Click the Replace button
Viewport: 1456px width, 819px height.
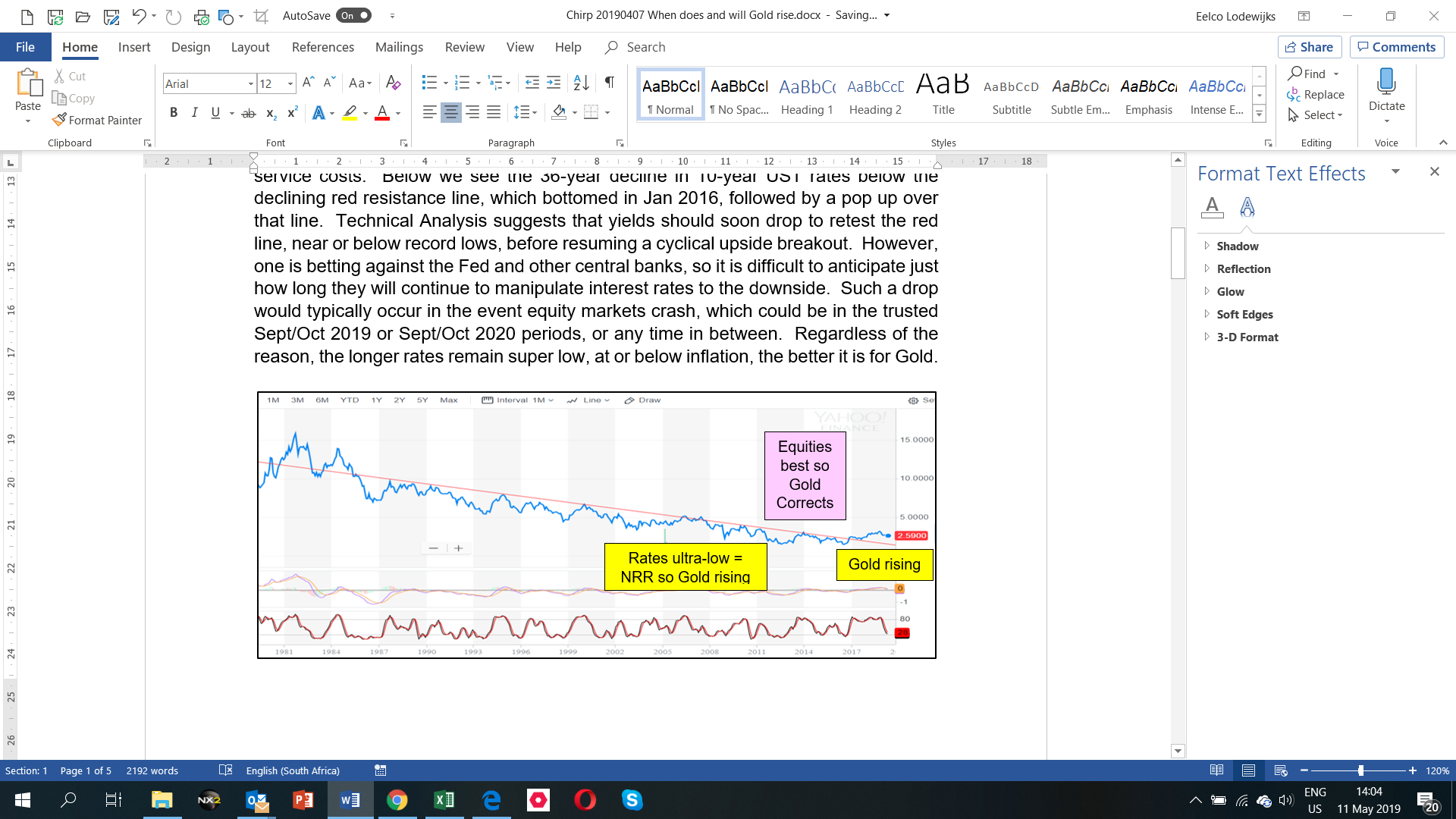coord(1316,95)
